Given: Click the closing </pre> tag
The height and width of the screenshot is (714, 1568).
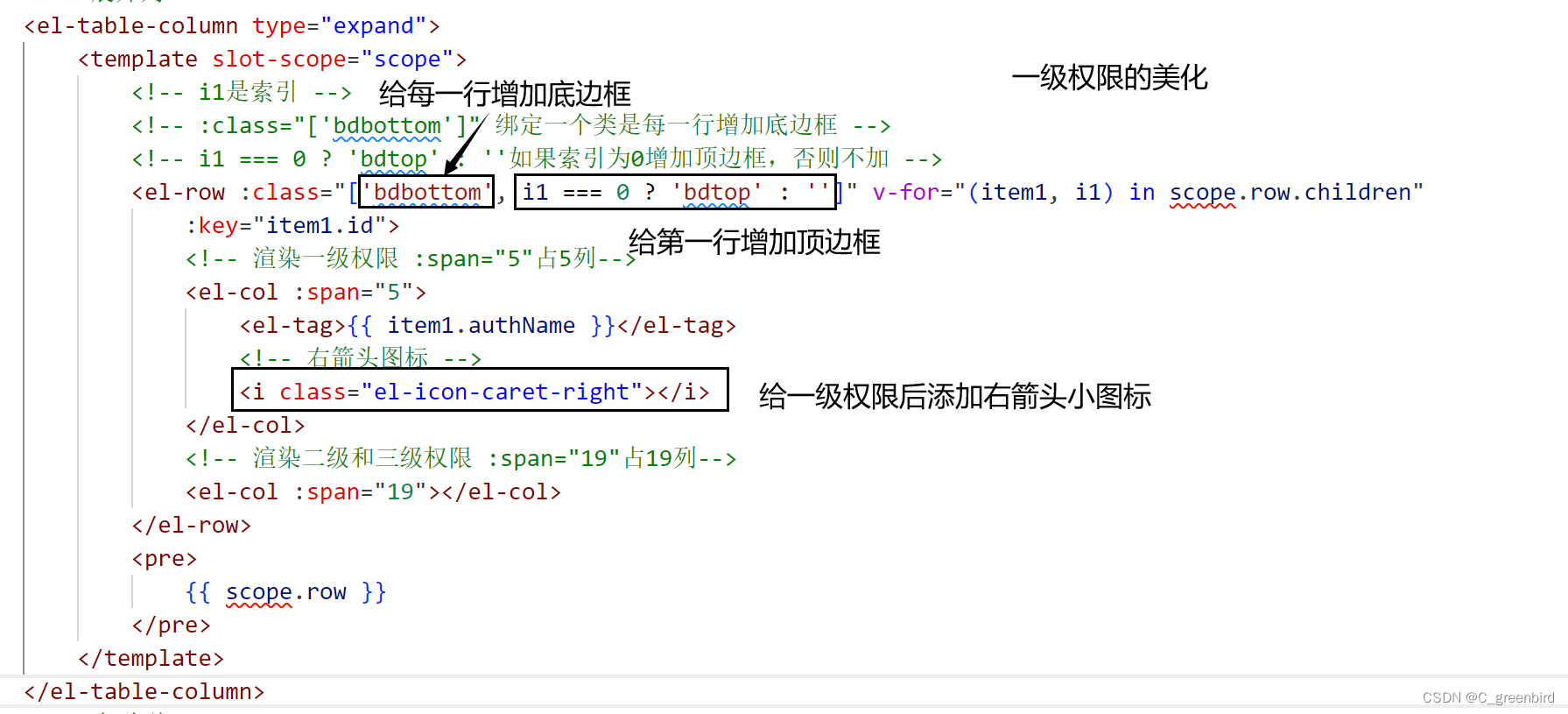Looking at the screenshot, I should coord(171,625).
